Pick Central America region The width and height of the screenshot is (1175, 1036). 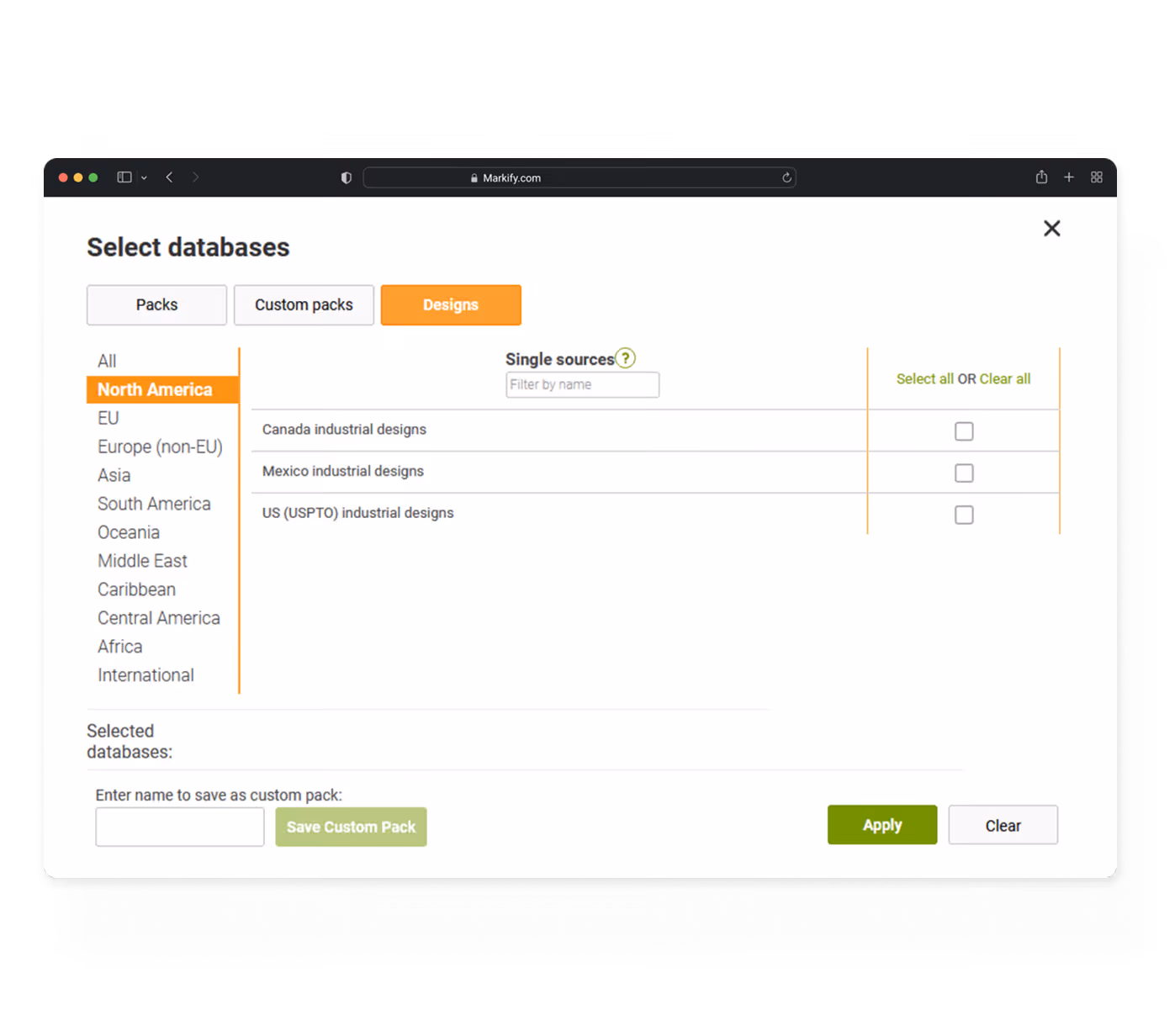click(159, 618)
